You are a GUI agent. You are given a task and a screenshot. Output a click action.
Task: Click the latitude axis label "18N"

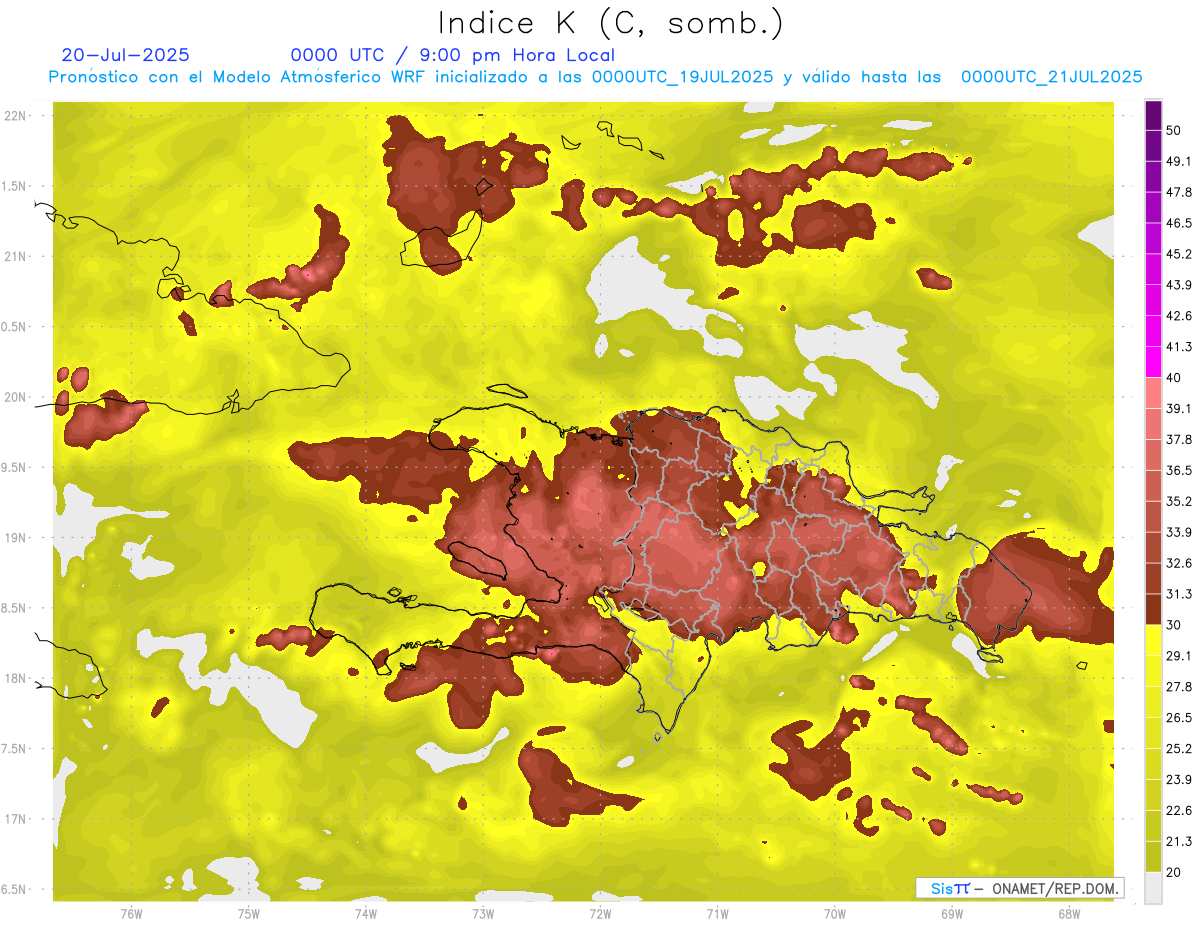17,679
